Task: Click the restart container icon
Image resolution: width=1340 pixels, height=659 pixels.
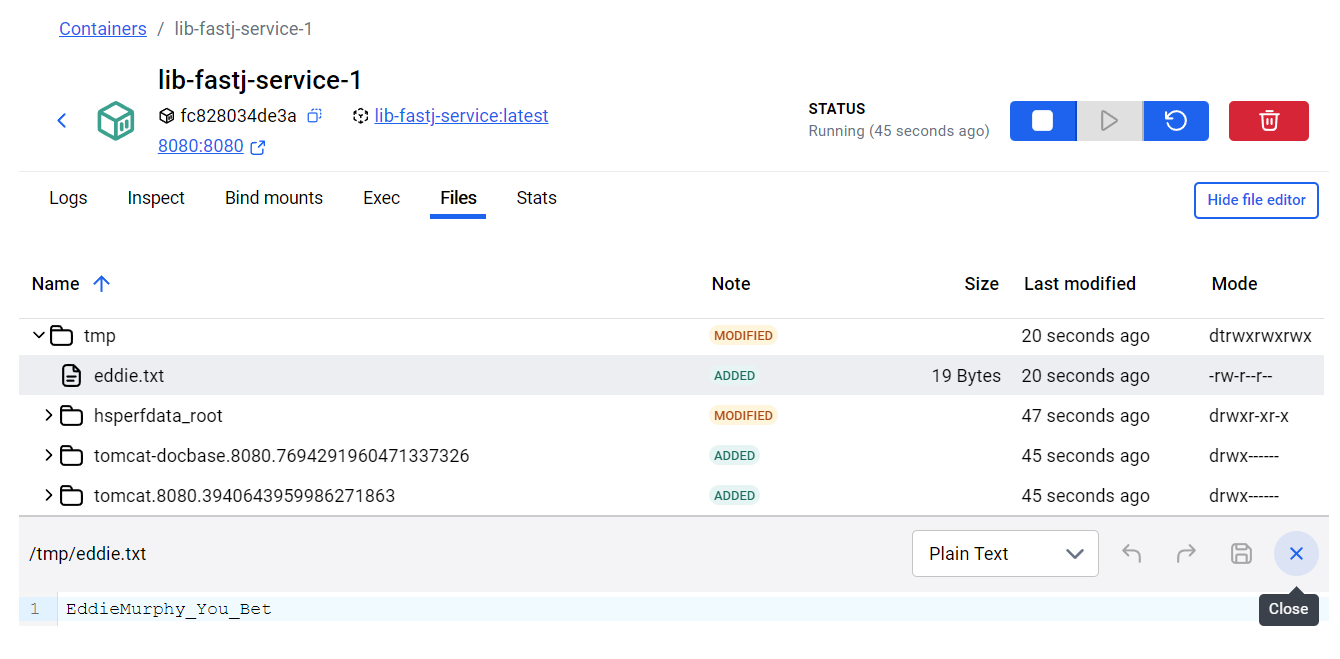Action: [x=1176, y=121]
